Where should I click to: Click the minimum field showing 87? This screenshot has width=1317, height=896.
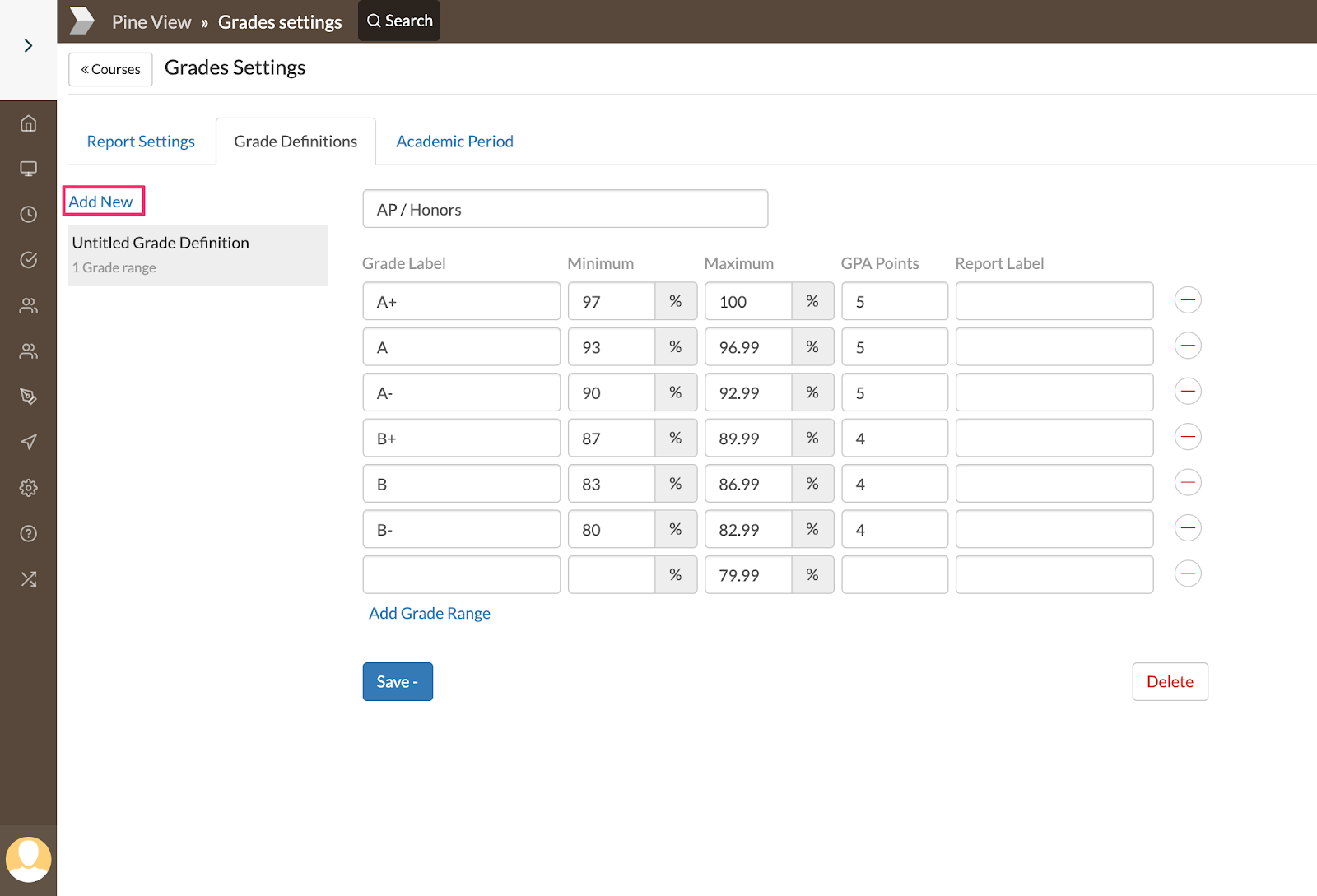[x=612, y=439]
